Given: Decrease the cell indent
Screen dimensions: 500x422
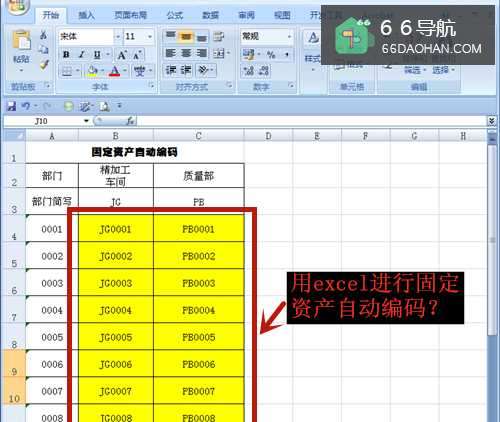Looking at the screenshot, I should tap(171, 70).
